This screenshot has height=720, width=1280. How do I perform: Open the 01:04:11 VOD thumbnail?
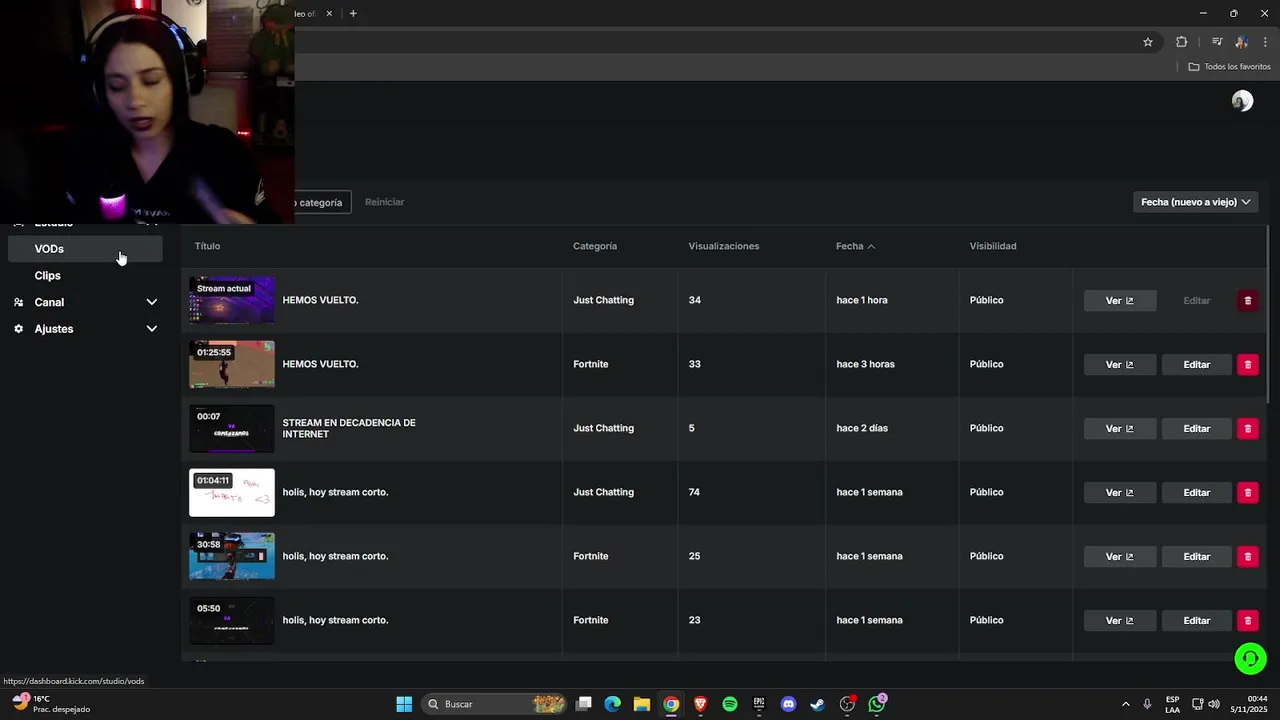click(232, 492)
